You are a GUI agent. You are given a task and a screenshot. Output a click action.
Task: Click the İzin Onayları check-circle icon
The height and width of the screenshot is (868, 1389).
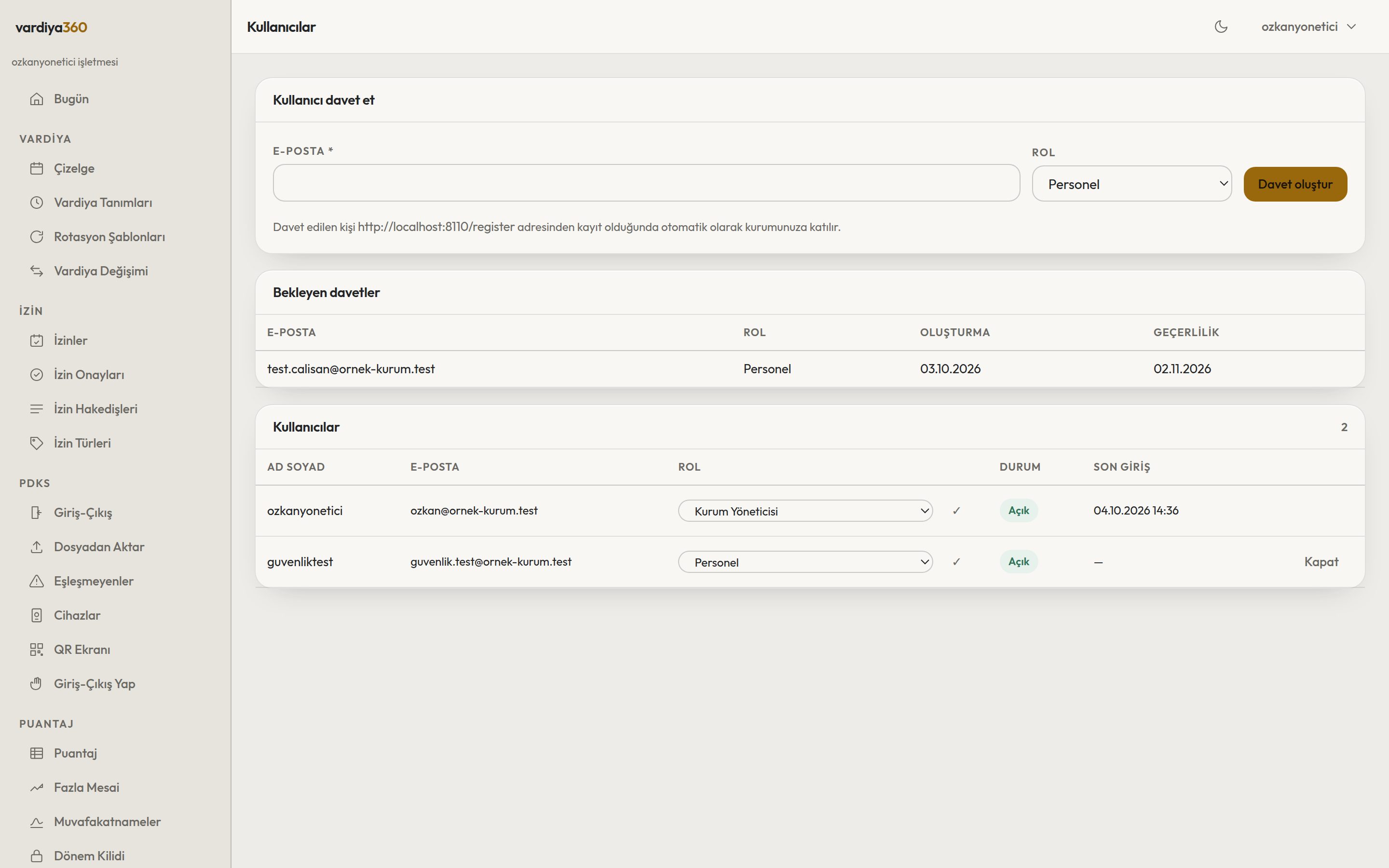coord(37,375)
